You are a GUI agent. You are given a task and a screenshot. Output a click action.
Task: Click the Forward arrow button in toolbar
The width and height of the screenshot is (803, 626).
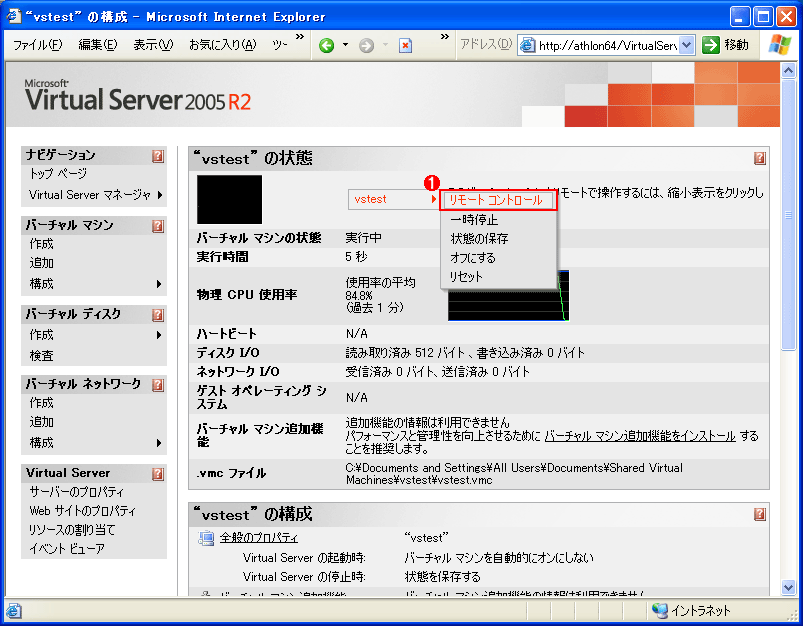(x=366, y=46)
